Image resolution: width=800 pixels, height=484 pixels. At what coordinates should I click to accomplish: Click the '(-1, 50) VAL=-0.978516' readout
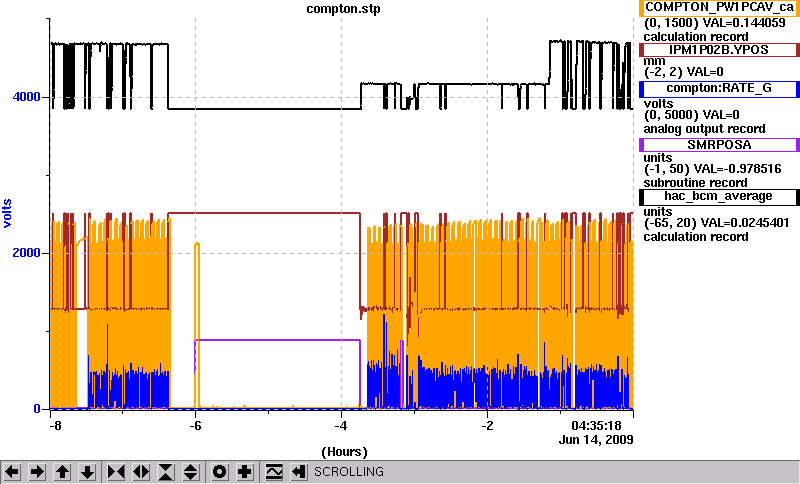coord(712,169)
